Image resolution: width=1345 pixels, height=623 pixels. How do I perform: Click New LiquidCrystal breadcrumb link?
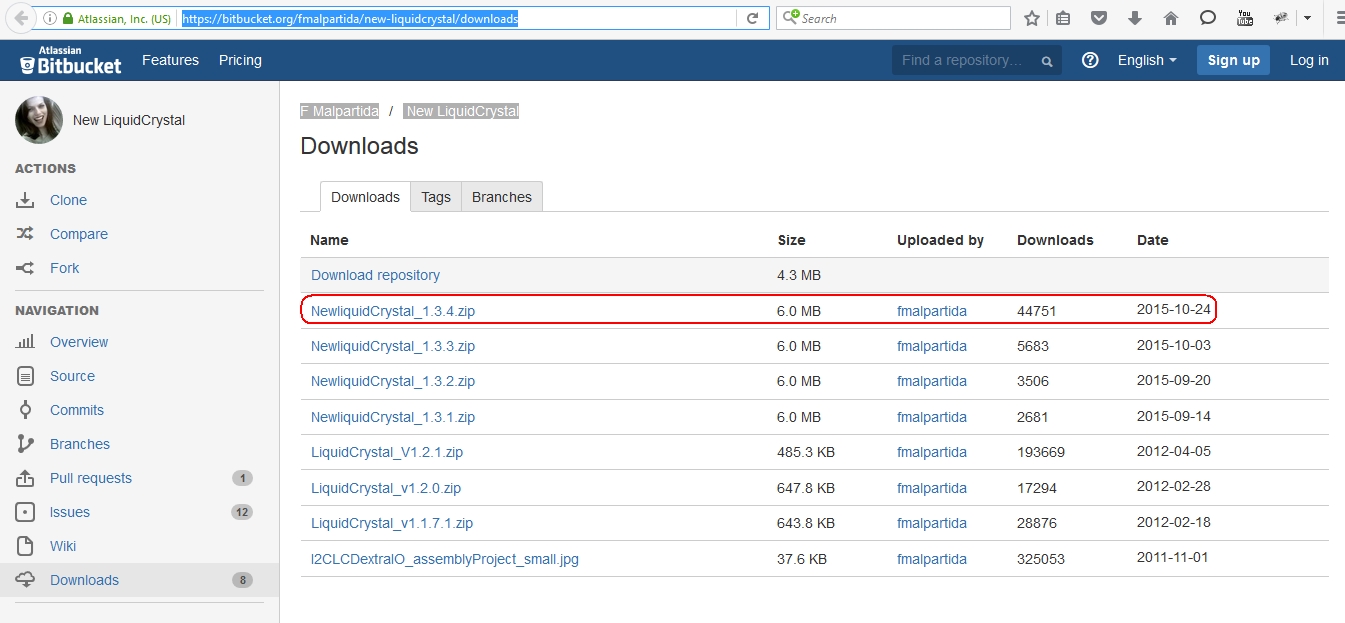coord(461,111)
